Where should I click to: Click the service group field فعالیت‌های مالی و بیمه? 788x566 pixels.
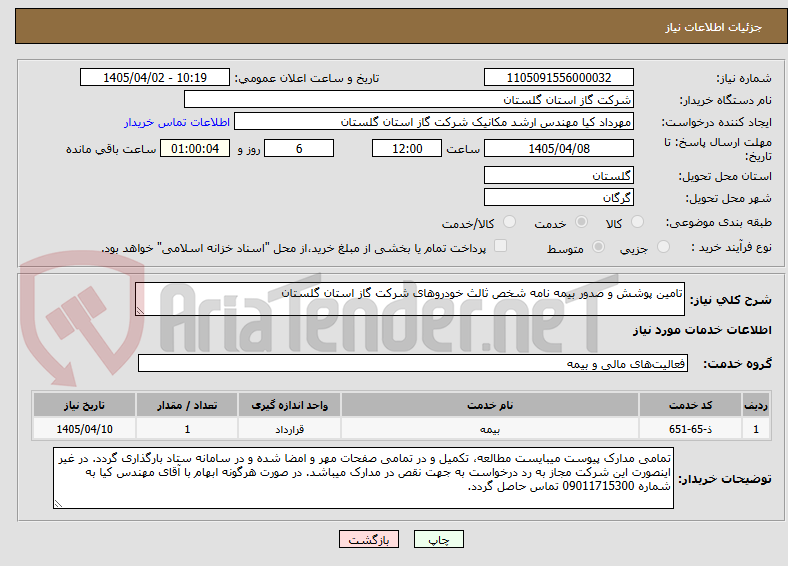[x=413, y=363]
